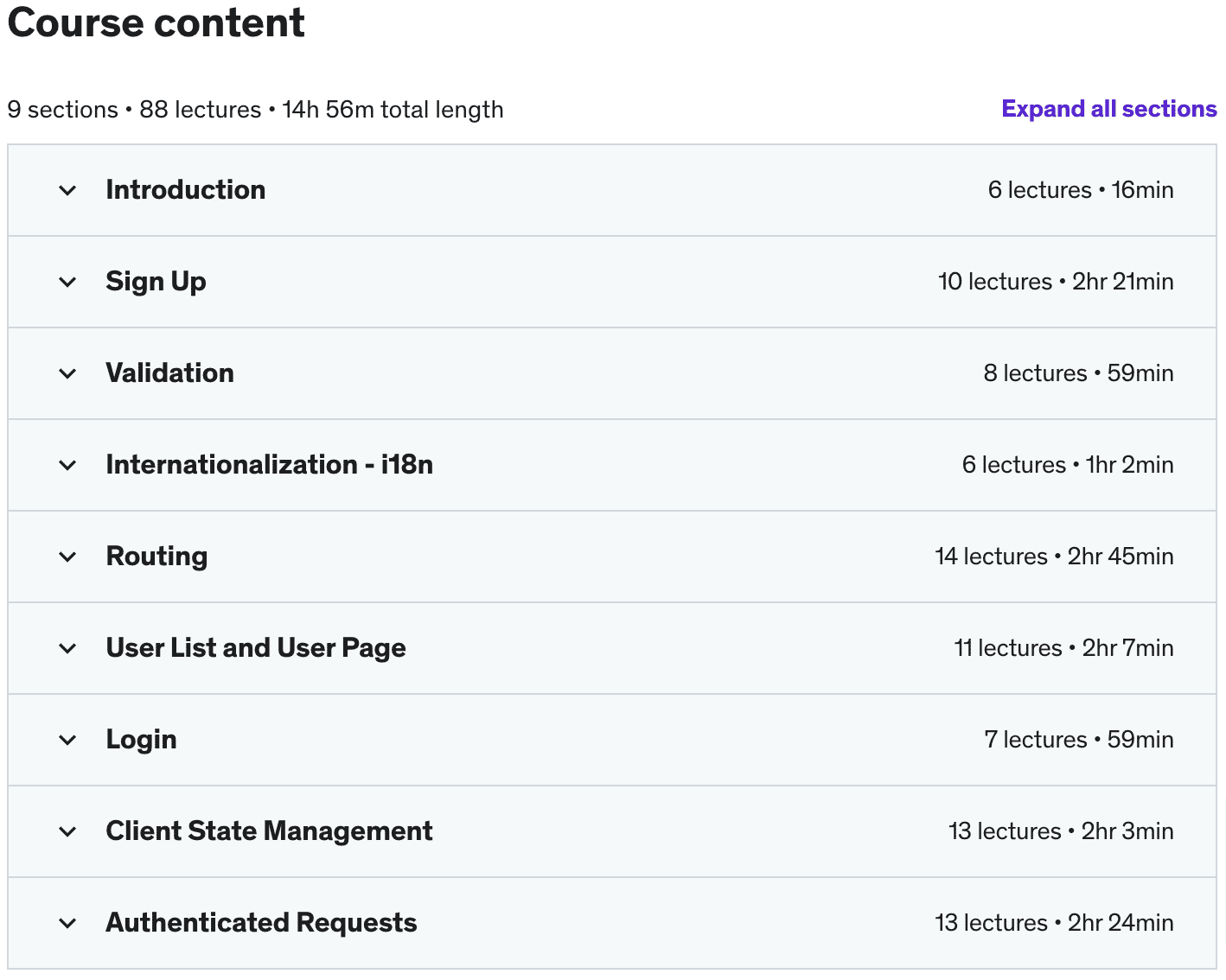Screen dimensions: 1226x980
Task: Open the Internationalization - i18n section title
Action: coord(269,465)
